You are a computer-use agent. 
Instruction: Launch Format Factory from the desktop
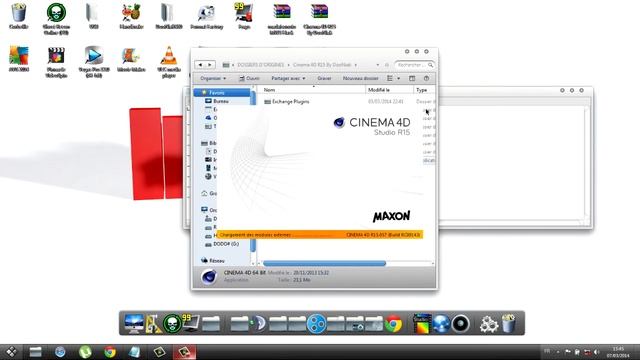207,16
